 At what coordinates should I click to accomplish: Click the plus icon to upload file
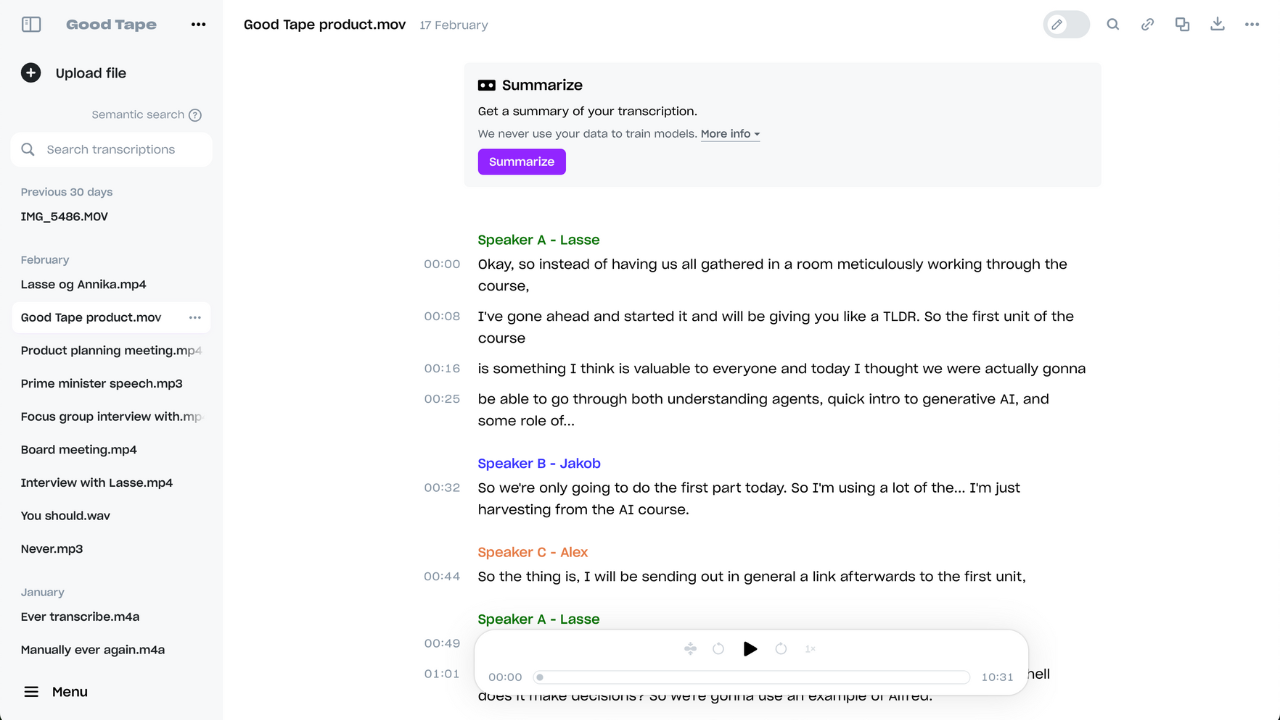pyautogui.click(x=31, y=73)
